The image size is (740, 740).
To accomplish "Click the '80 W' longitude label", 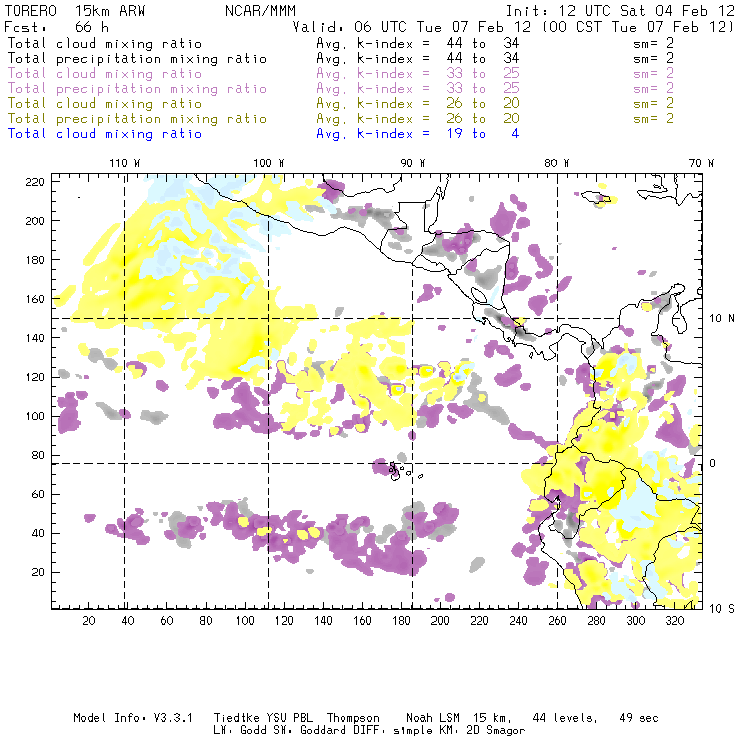I will click(557, 163).
